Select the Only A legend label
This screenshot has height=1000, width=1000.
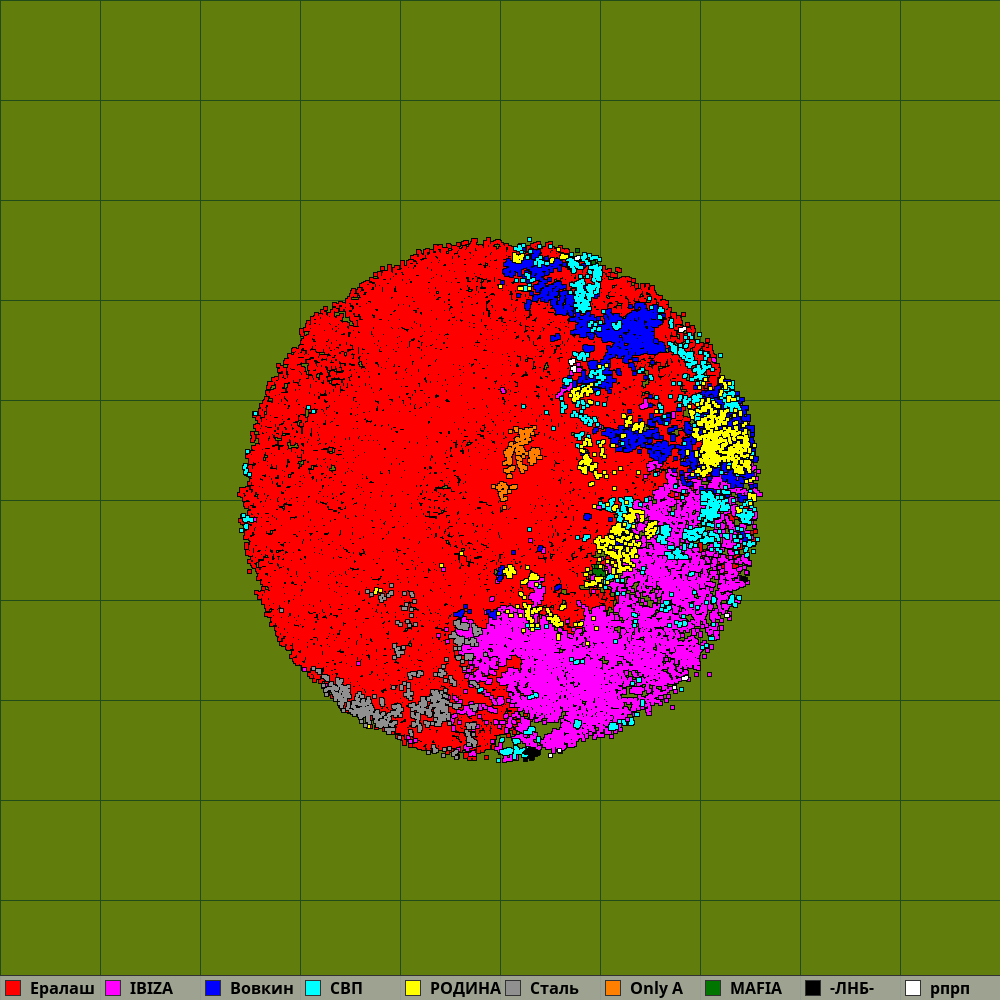pos(656,989)
